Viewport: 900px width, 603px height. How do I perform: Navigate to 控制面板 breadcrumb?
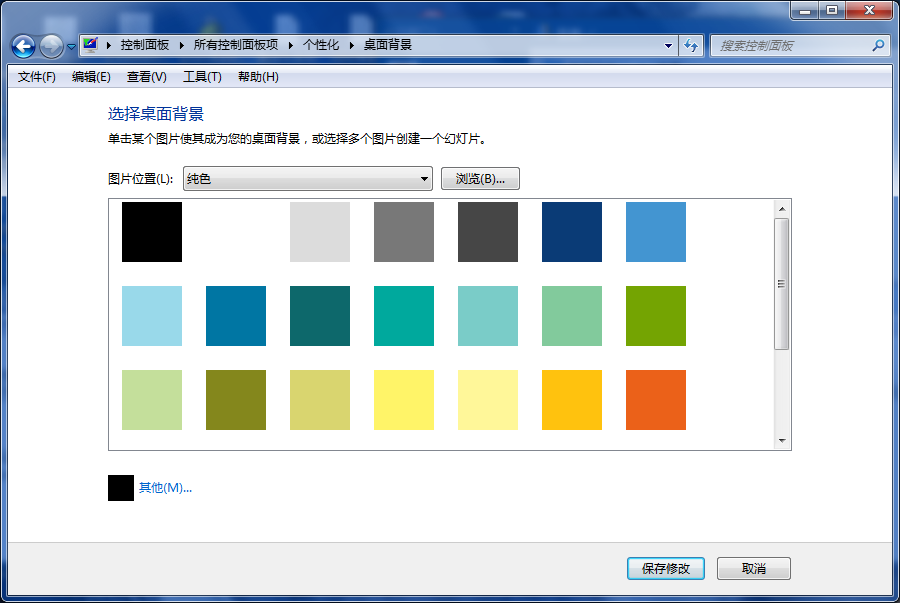click(145, 45)
